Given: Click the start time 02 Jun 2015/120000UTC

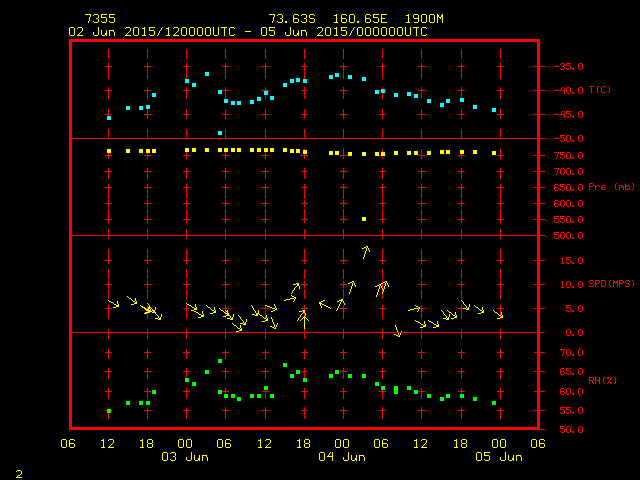Looking at the screenshot, I should tap(152, 31).
